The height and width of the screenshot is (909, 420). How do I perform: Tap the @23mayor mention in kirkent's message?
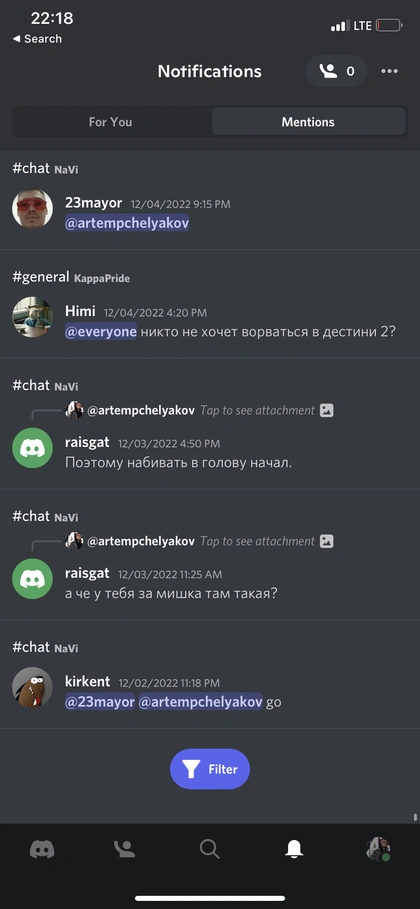pos(100,702)
